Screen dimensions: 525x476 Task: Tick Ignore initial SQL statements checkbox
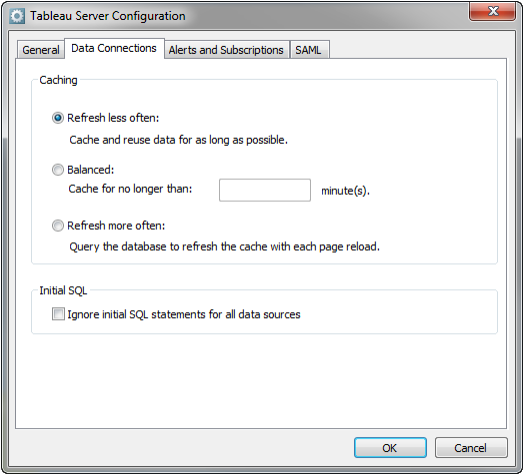58,314
